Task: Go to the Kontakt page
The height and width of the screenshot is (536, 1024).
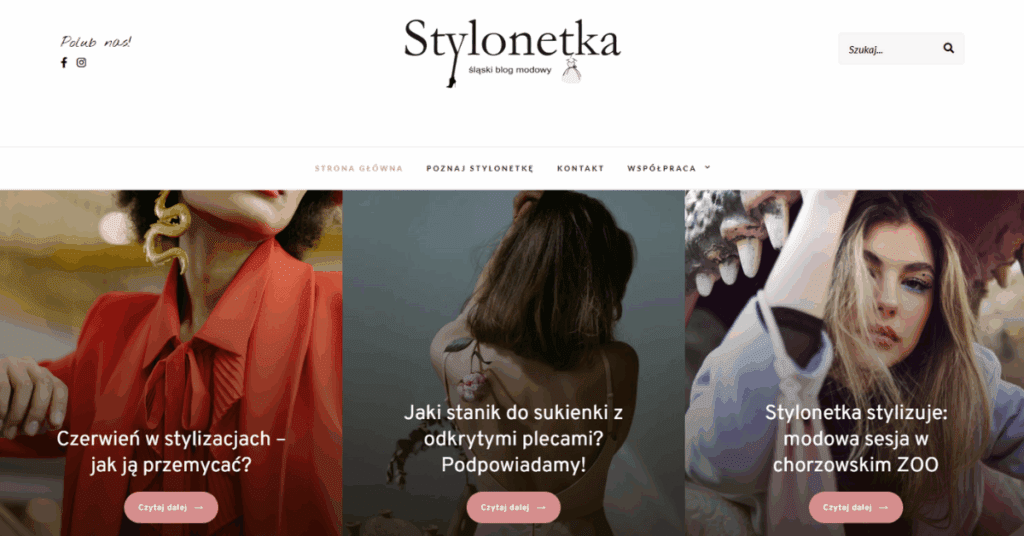Action: point(581,168)
